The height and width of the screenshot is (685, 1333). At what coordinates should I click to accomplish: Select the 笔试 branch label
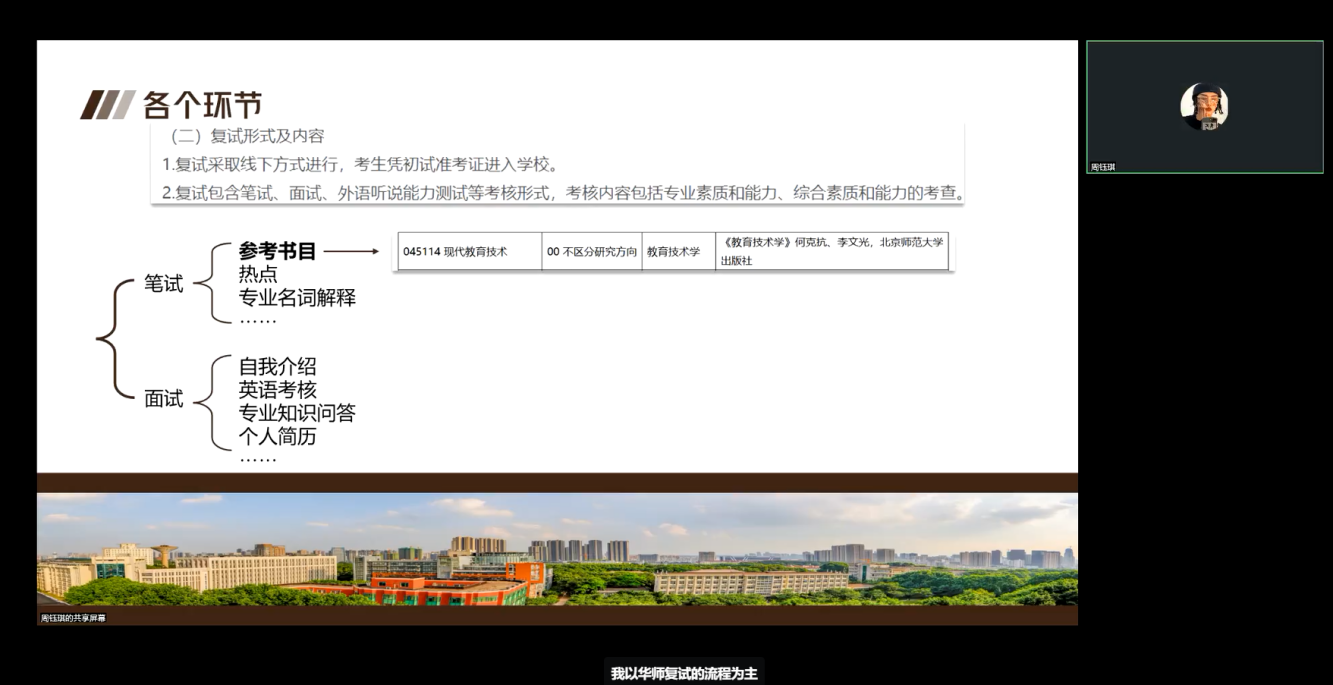164,284
